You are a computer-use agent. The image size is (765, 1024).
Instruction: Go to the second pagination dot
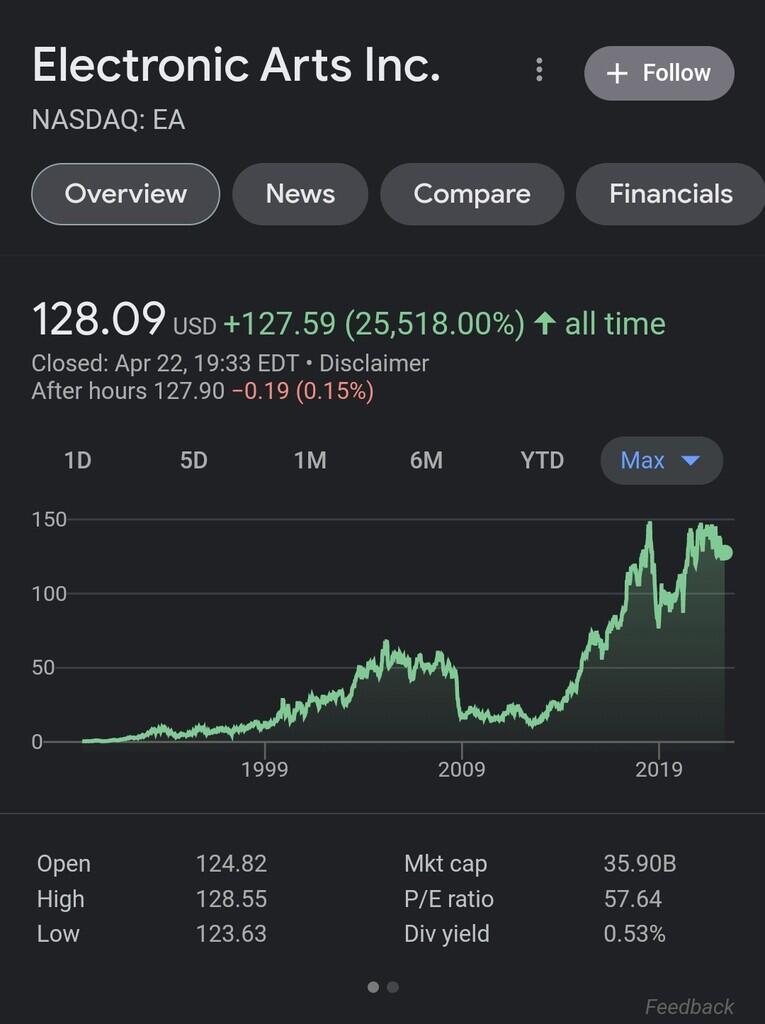tap(393, 987)
